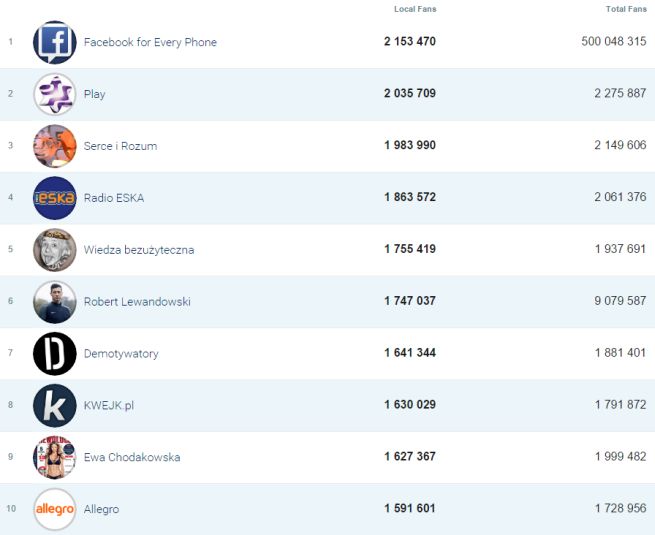Image resolution: width=655 pixels, height=535 pixels.
Task: Open the Ewa Chodakowska name link
Action: click(132, 458)
